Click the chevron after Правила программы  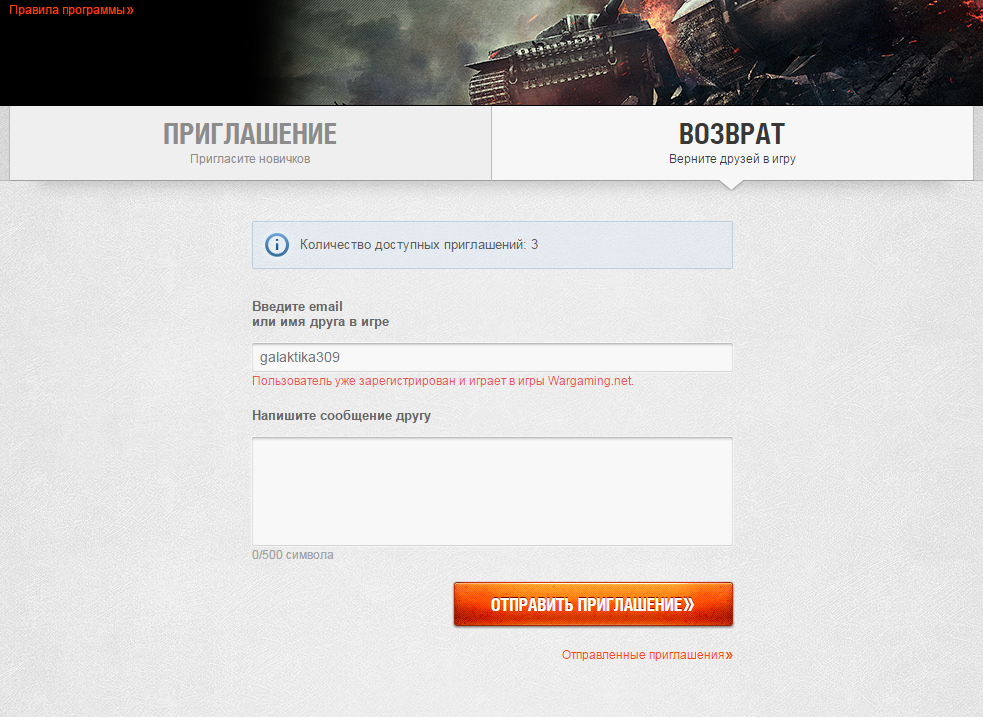click(130, 10)
